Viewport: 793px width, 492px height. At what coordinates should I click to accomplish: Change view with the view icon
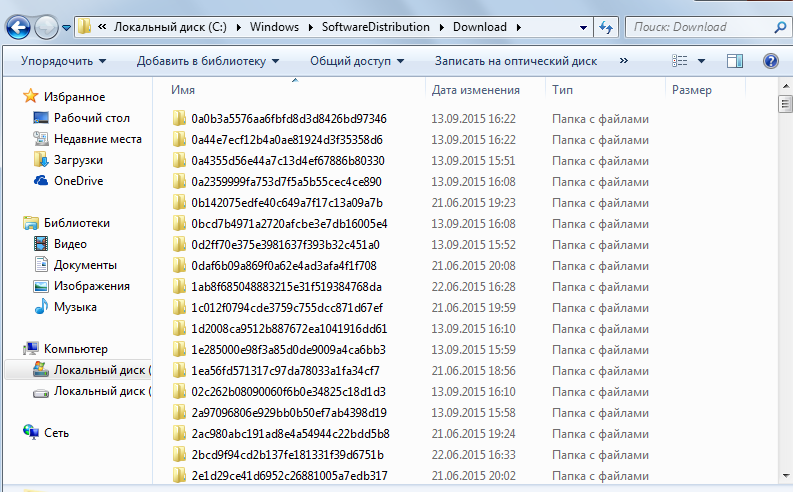tap(680, 61)
